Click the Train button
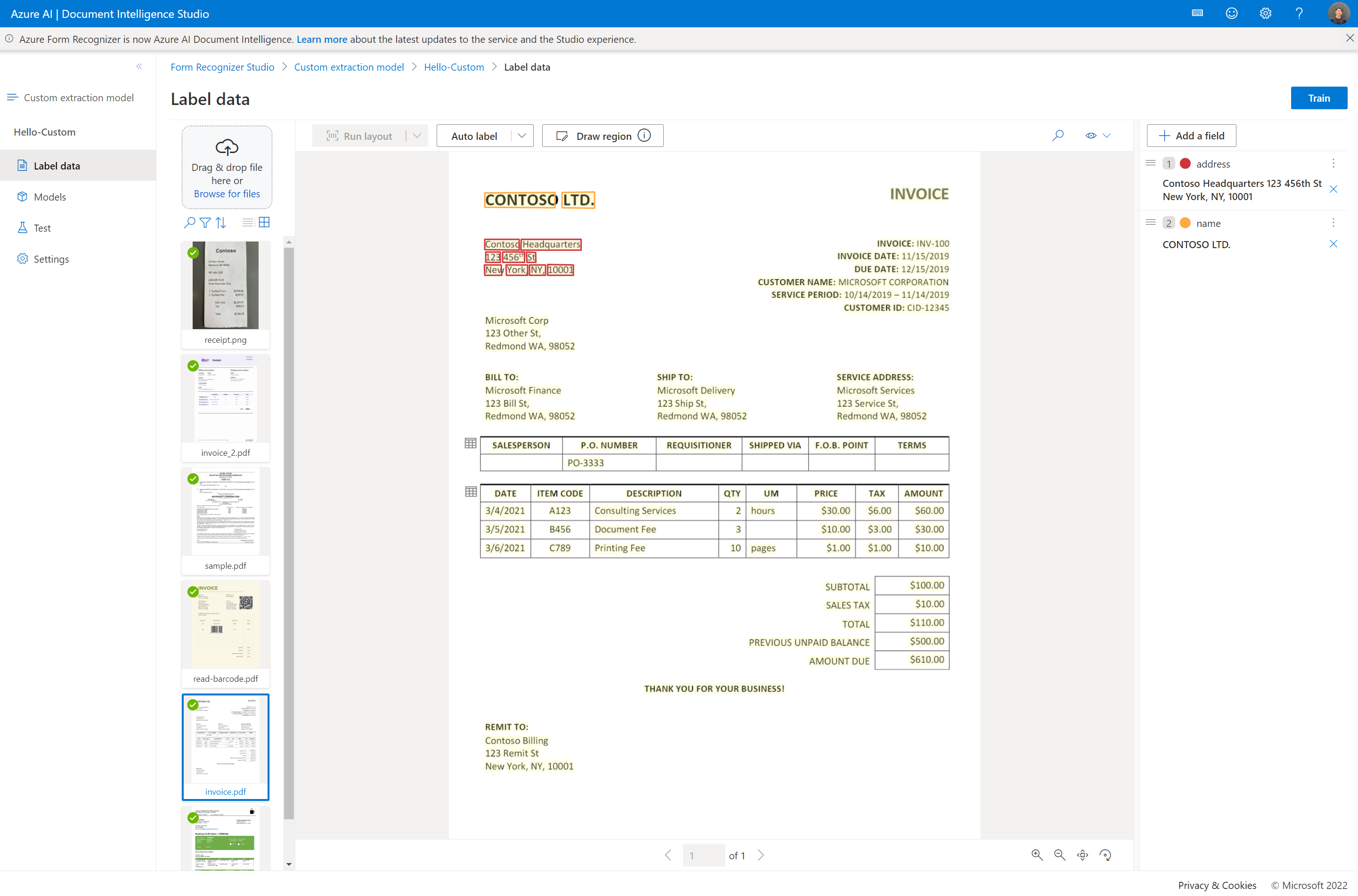 click(1319, 97)
